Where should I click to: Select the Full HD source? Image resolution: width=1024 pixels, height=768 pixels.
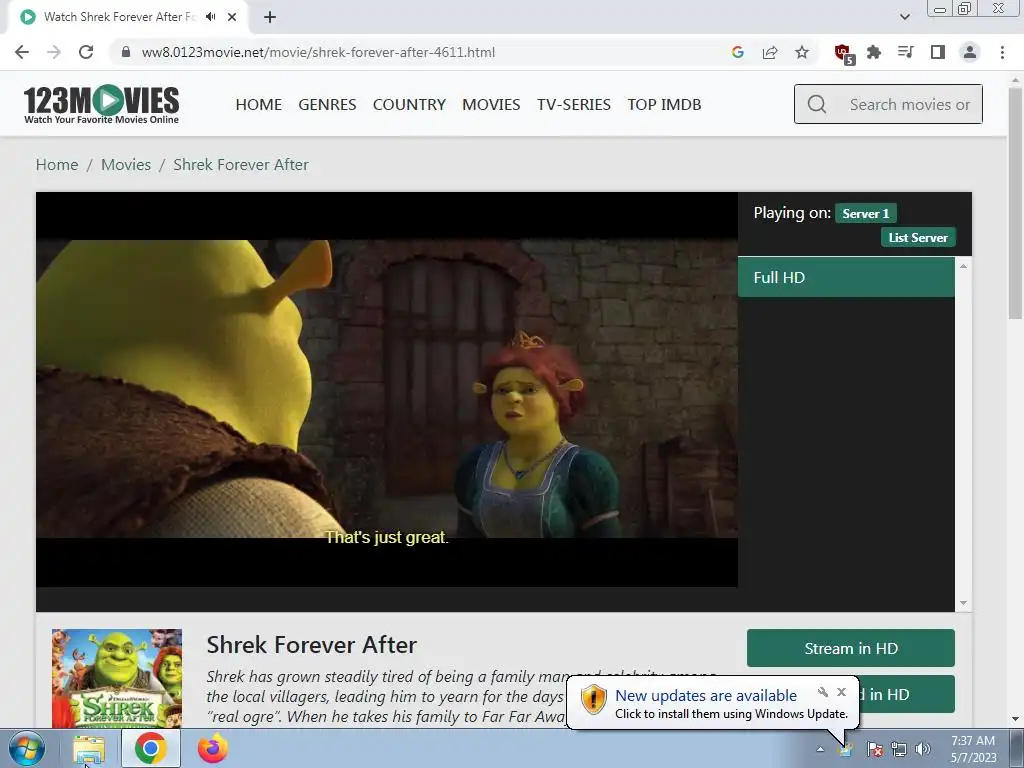tap(846, 278)
